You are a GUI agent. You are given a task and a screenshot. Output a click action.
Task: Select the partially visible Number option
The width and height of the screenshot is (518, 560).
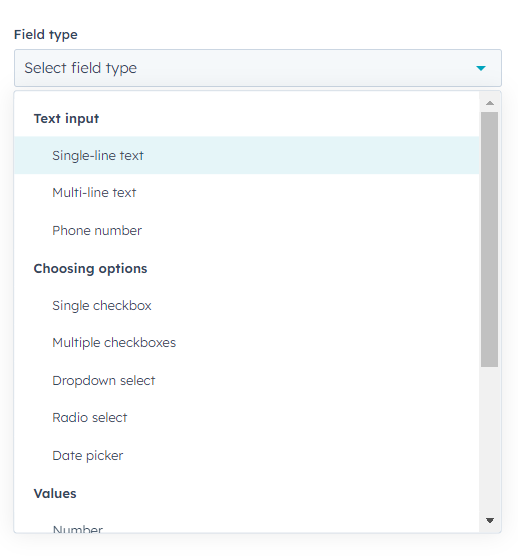pos(246,527)
